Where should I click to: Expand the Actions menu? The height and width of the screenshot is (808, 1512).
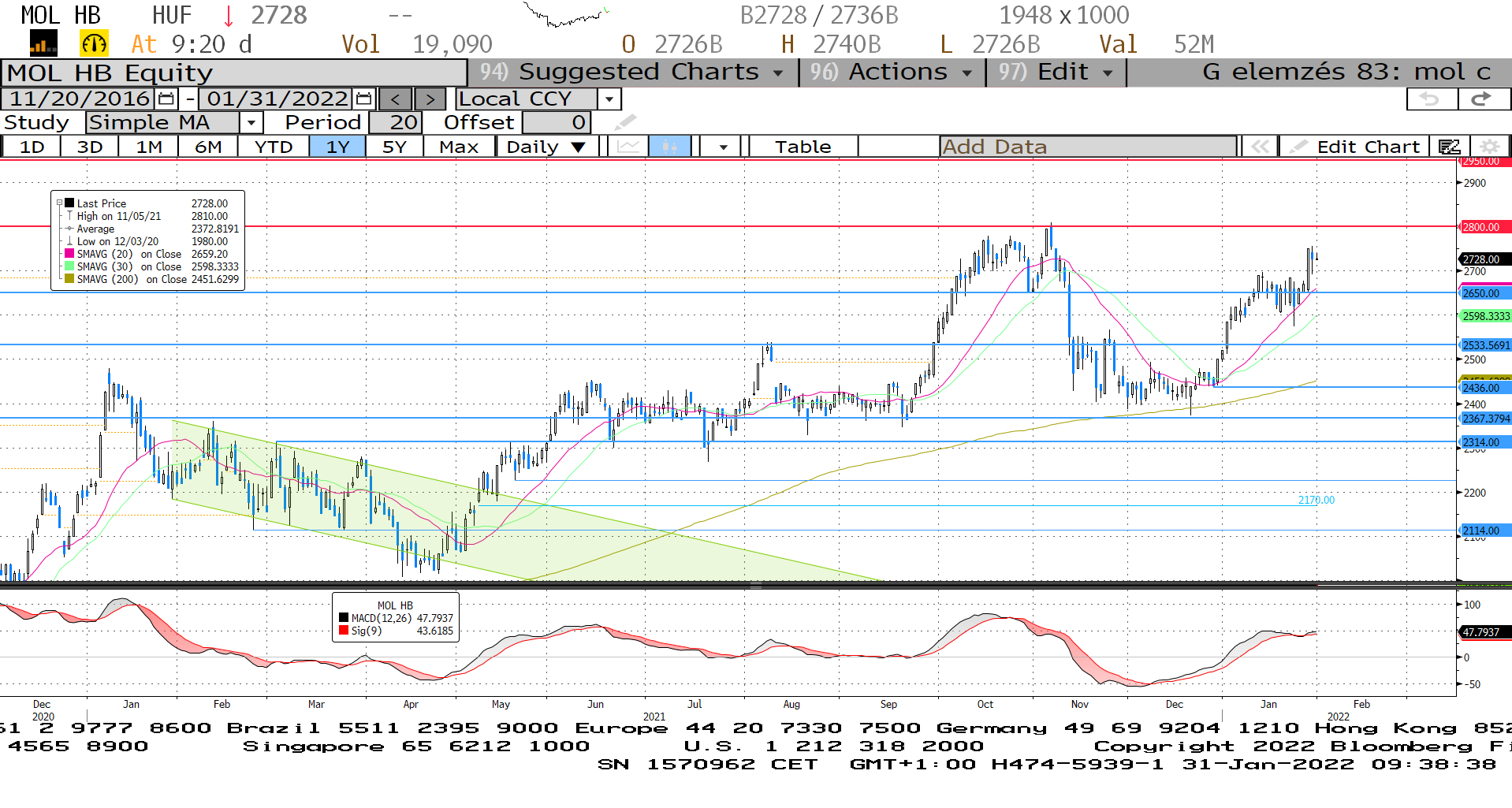click(892, 72)
